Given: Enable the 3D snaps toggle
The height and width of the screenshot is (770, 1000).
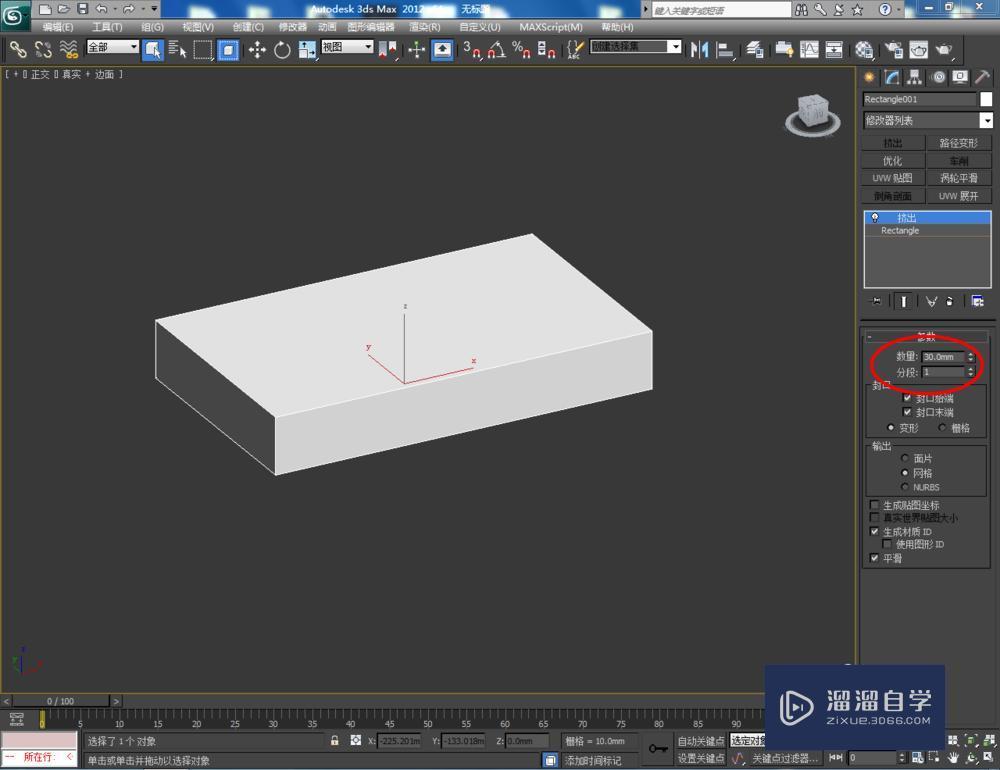Looking at the screenshot, I should [474, 48].
